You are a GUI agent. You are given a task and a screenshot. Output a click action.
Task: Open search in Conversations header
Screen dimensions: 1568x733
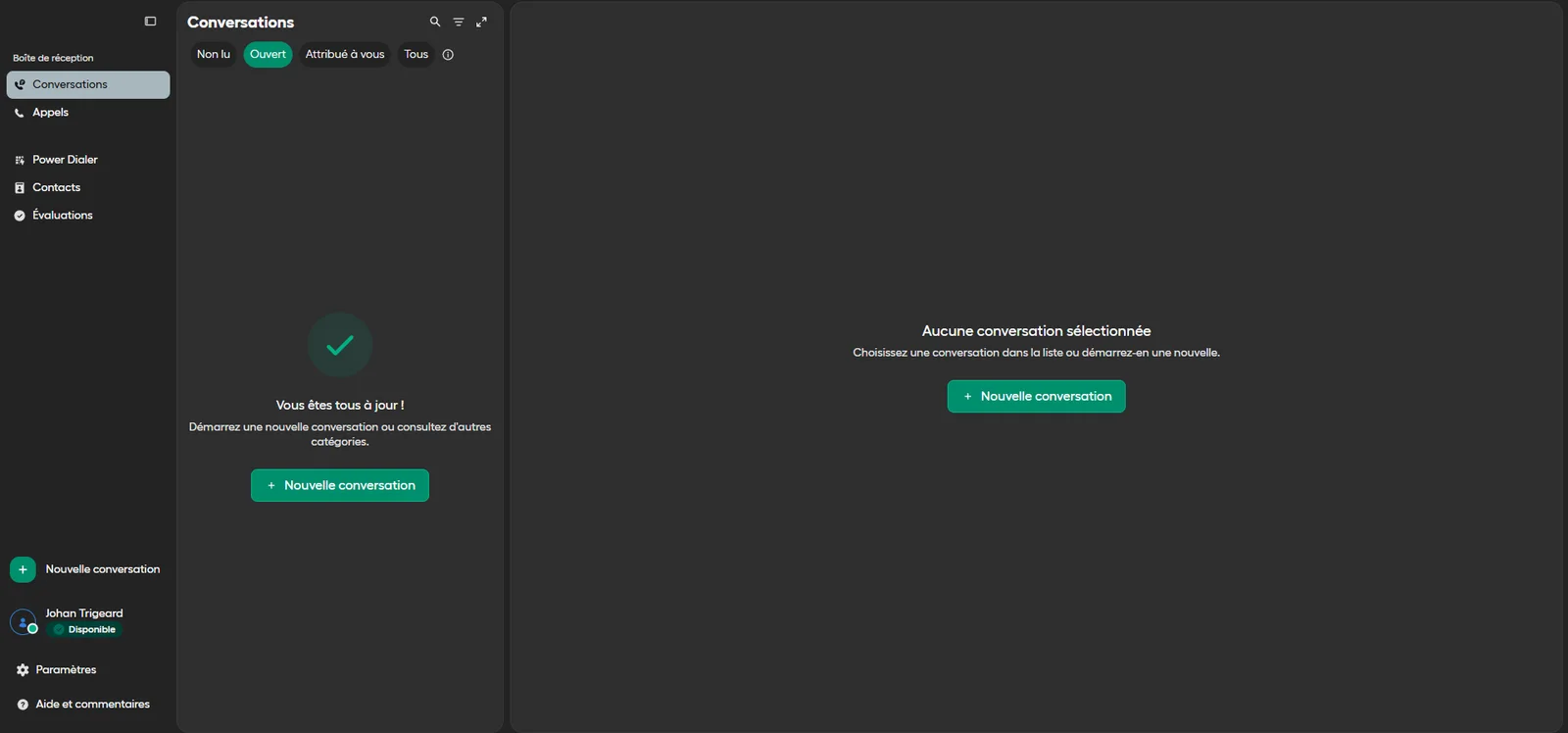[x=435, y=22]
